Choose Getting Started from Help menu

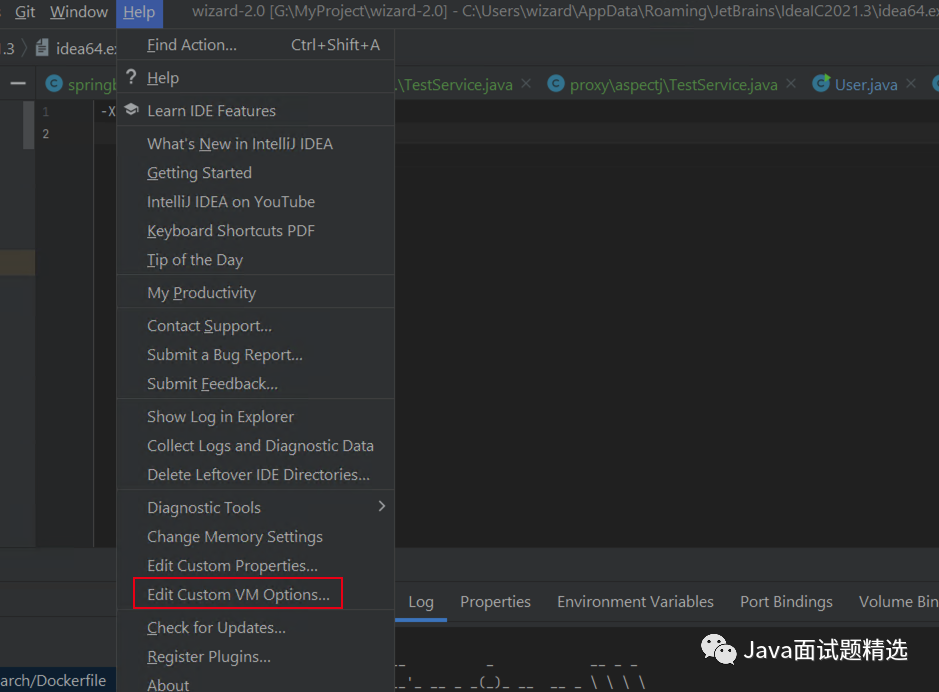(256, 173)
